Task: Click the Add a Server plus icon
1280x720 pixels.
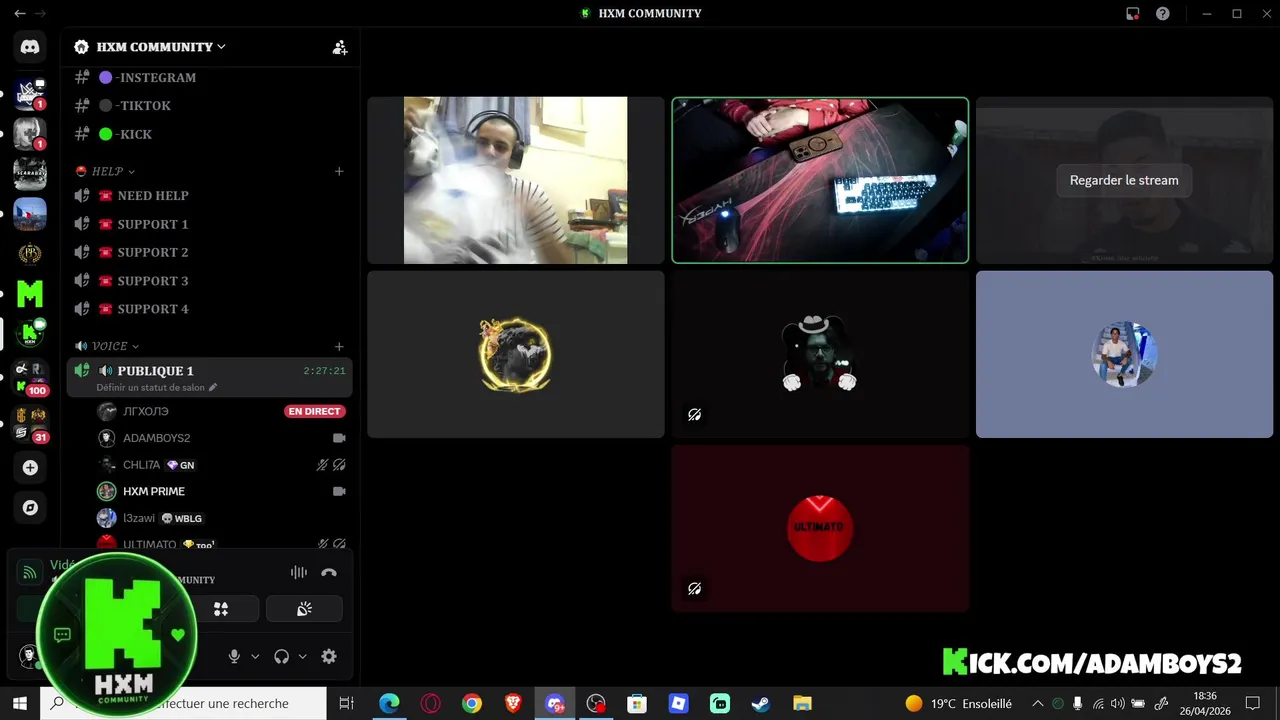Action: (x=30, y=467)
